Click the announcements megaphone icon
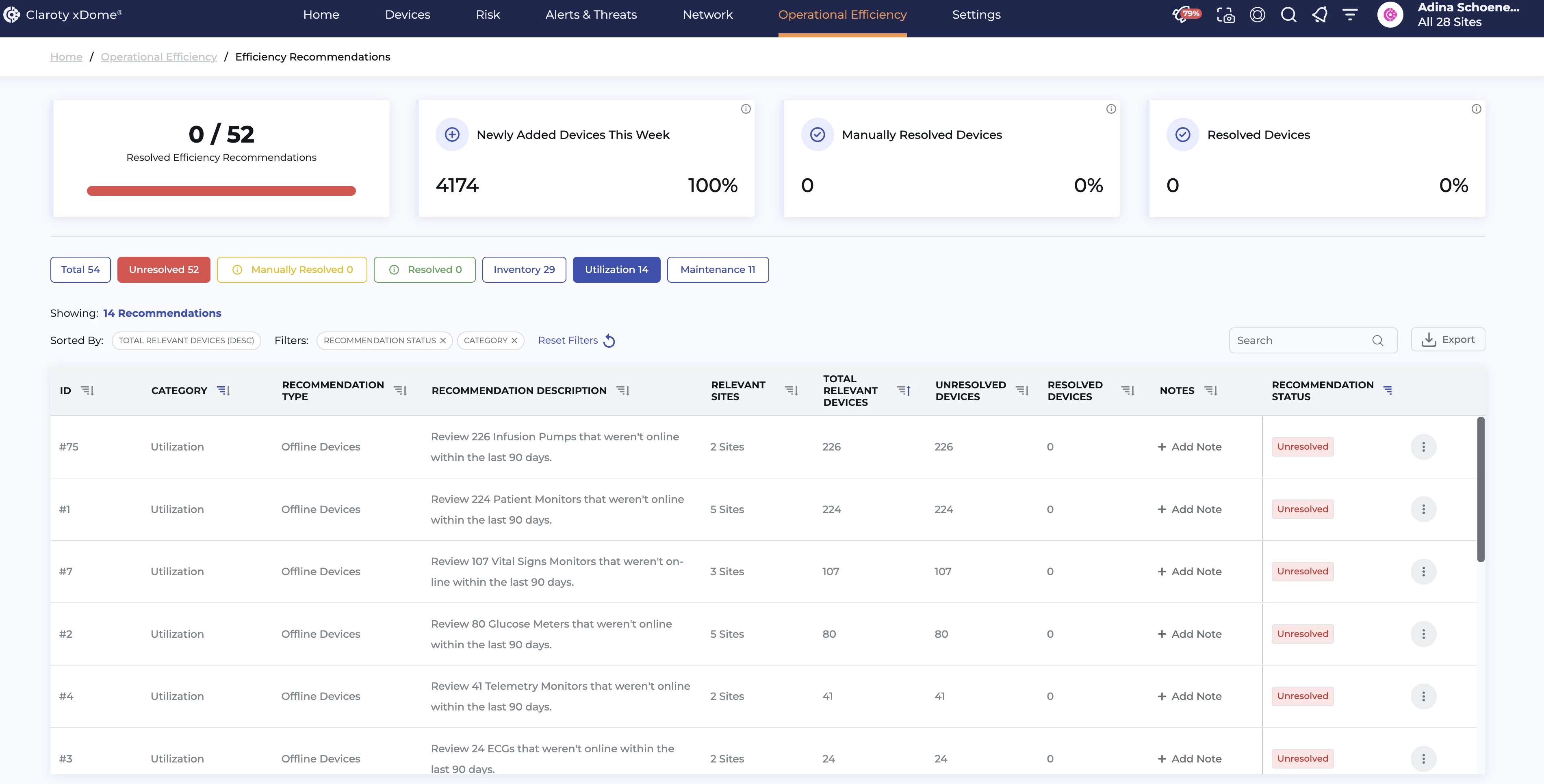The image size is (1544, 784). pyautogui.click(x=1319, y=15)
